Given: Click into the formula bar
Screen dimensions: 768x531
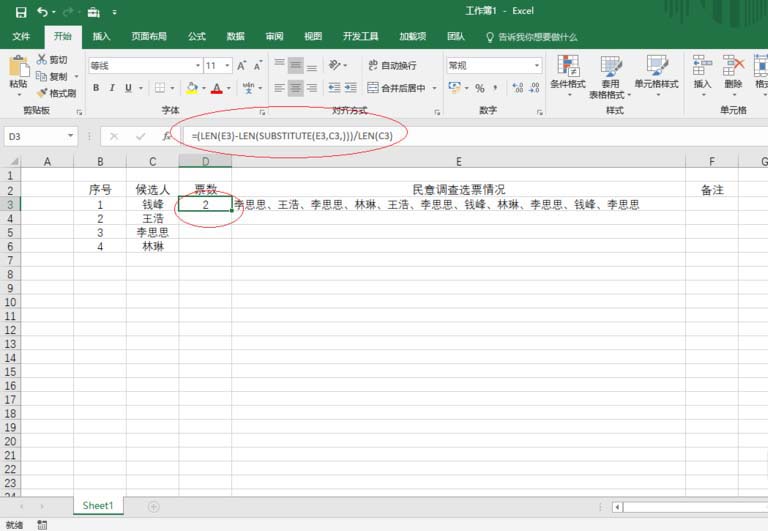Looking at the screenshot, I should point(473,136).
